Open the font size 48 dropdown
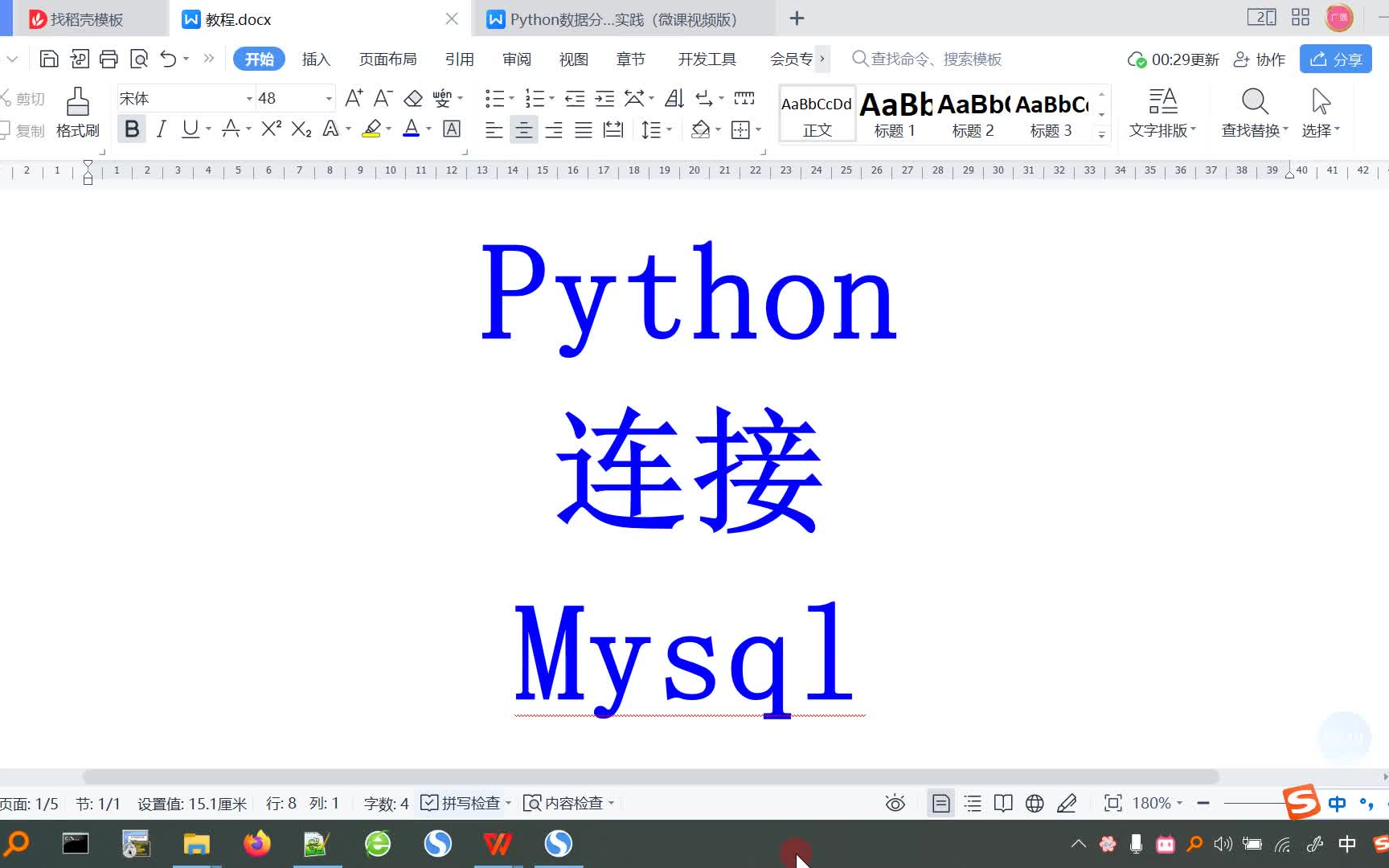 tap(329, 99)
